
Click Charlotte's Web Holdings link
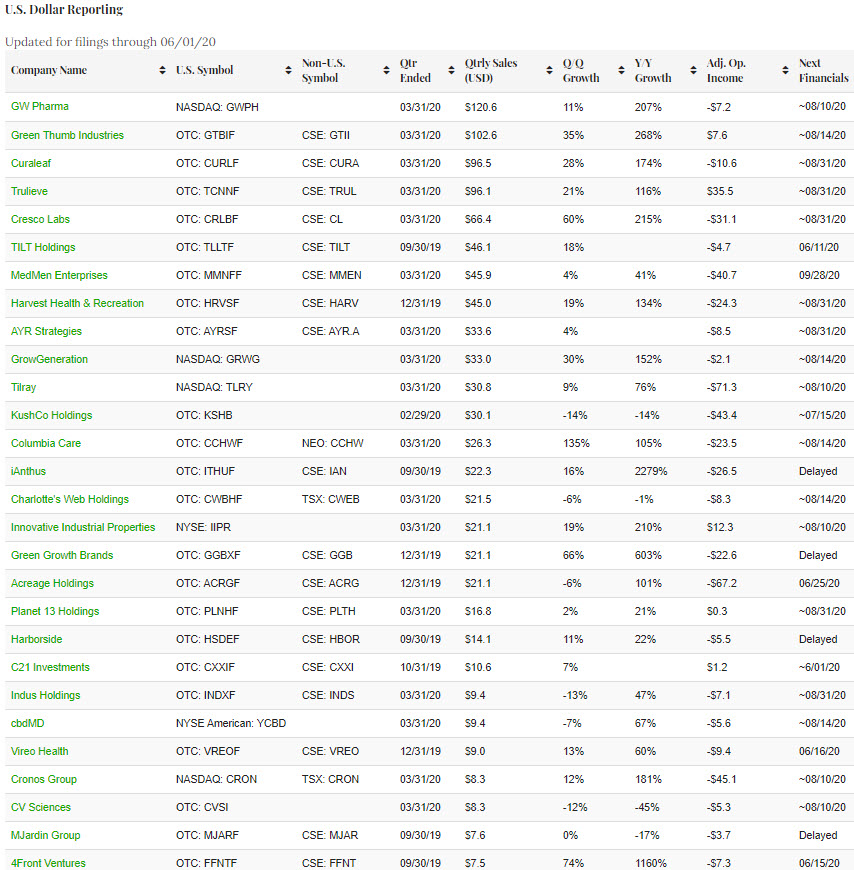(70, 499)
